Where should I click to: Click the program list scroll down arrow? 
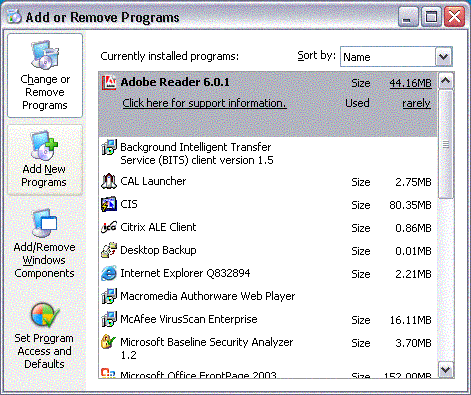pos(446,369)
